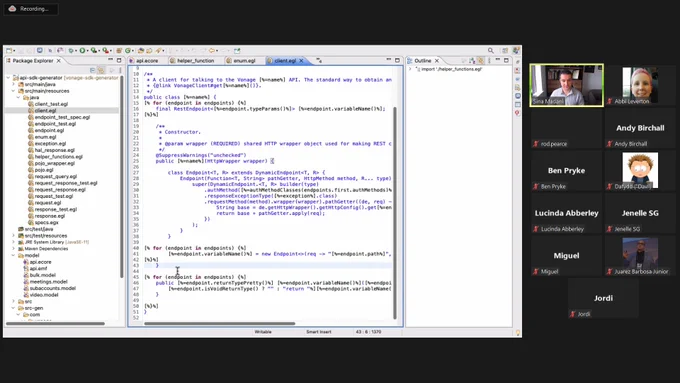Image resolution: width=680 pixels, height=383 pixels.
Task: Minimize the Package Explorer view
Action: point(110,59)
